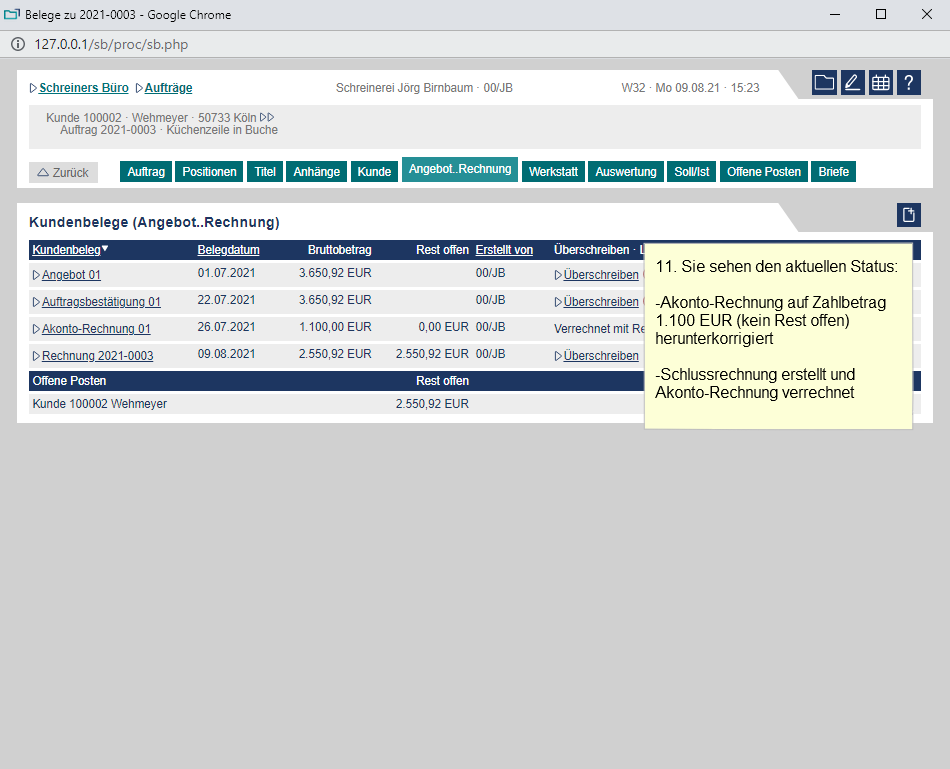Click the pencil edit icon

(852, 83)
